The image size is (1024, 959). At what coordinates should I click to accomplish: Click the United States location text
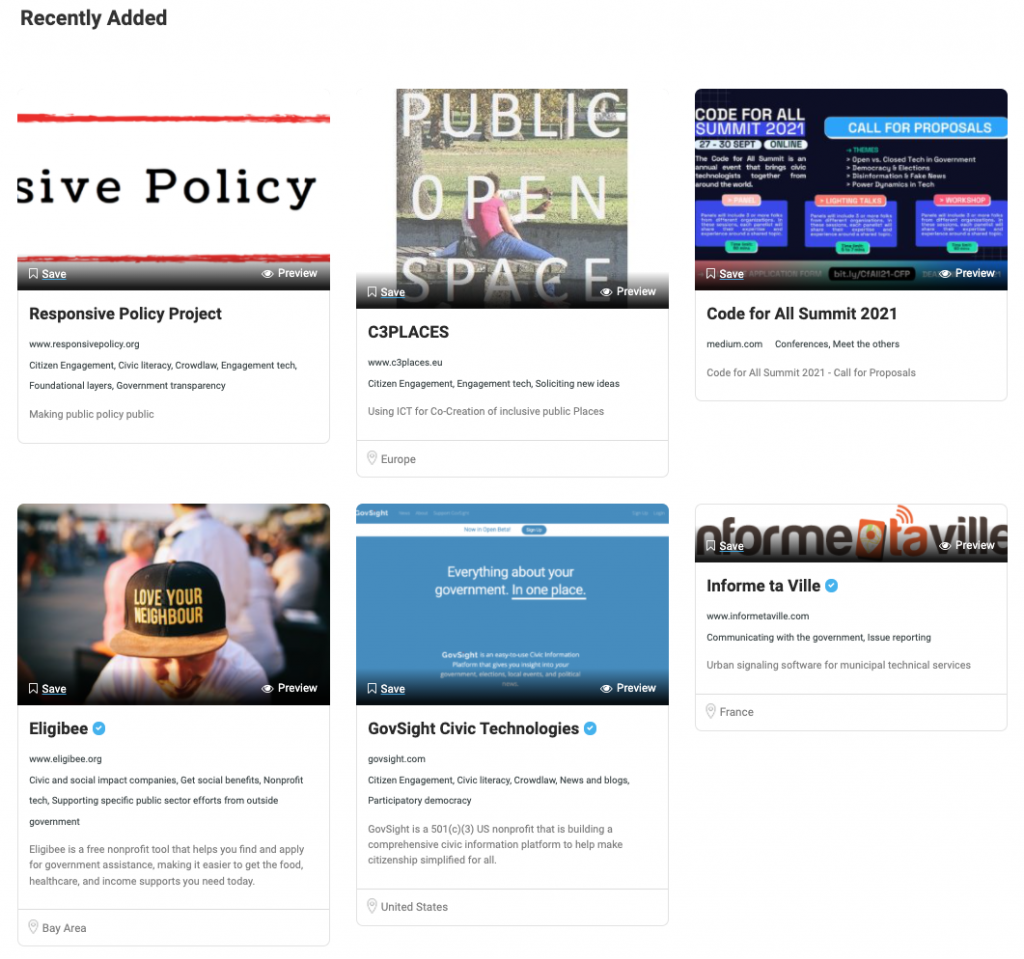coord(414,907)
